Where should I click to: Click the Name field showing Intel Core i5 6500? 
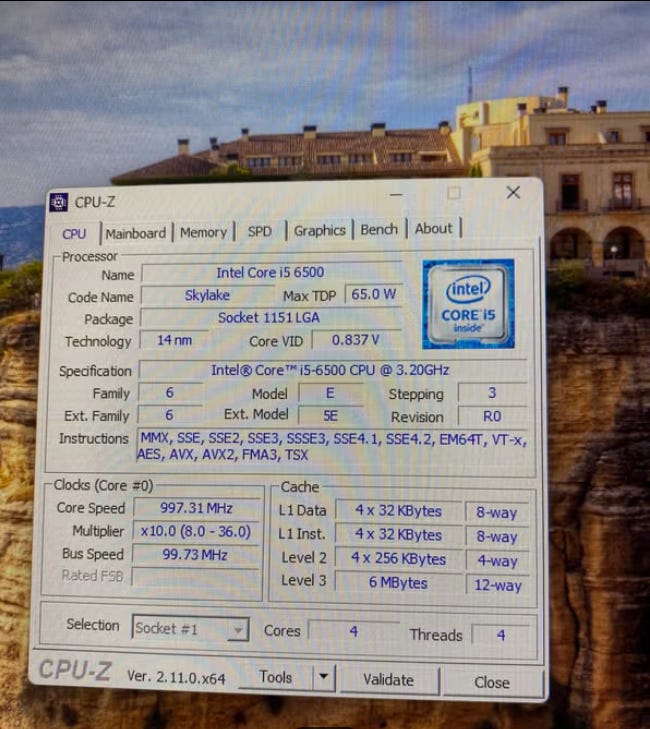(x=271, y=272)
